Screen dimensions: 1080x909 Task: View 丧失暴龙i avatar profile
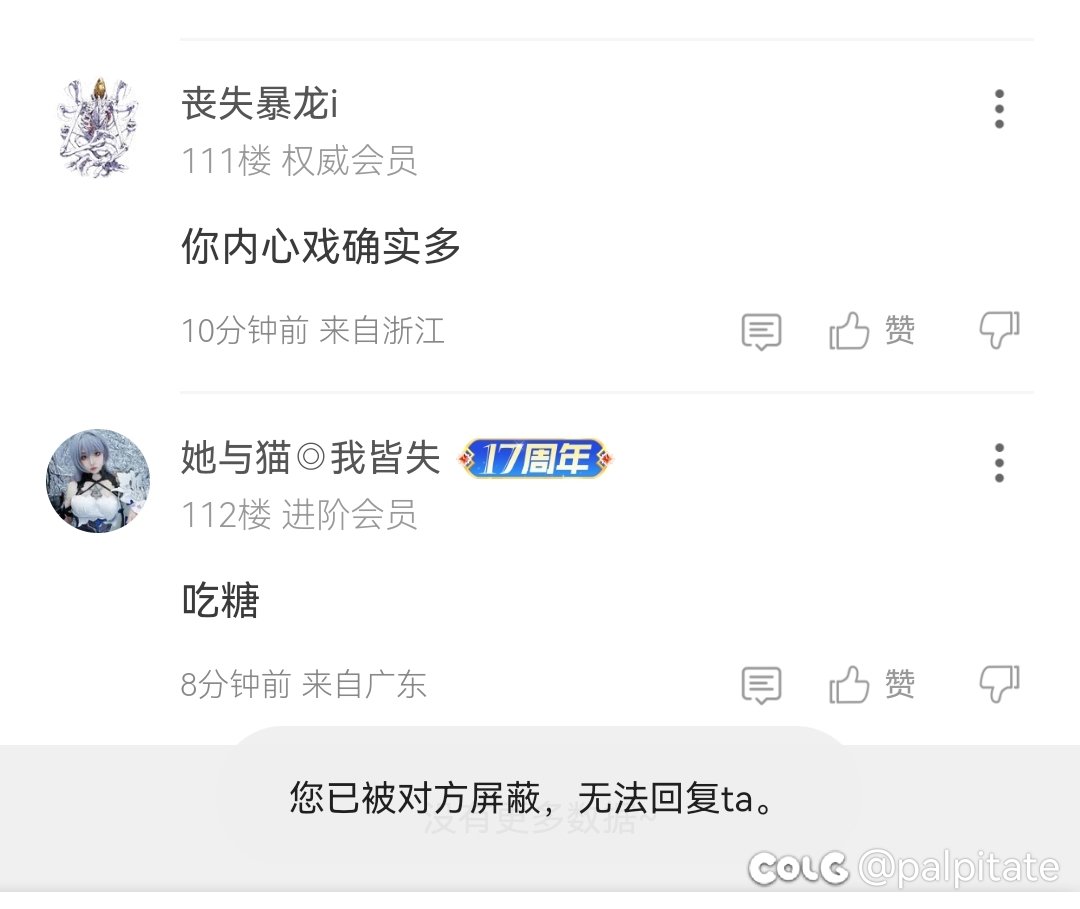click(98, 127)
